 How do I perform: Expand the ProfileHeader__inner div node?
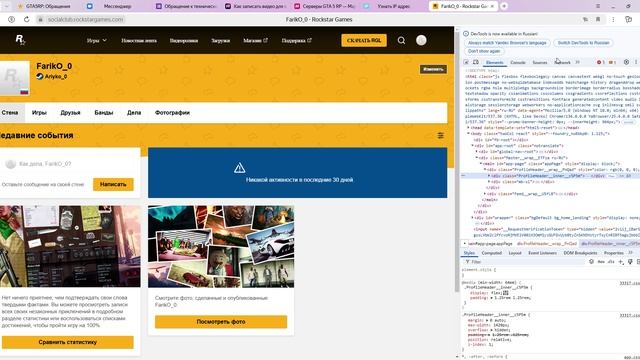click(x=489, y=176)
